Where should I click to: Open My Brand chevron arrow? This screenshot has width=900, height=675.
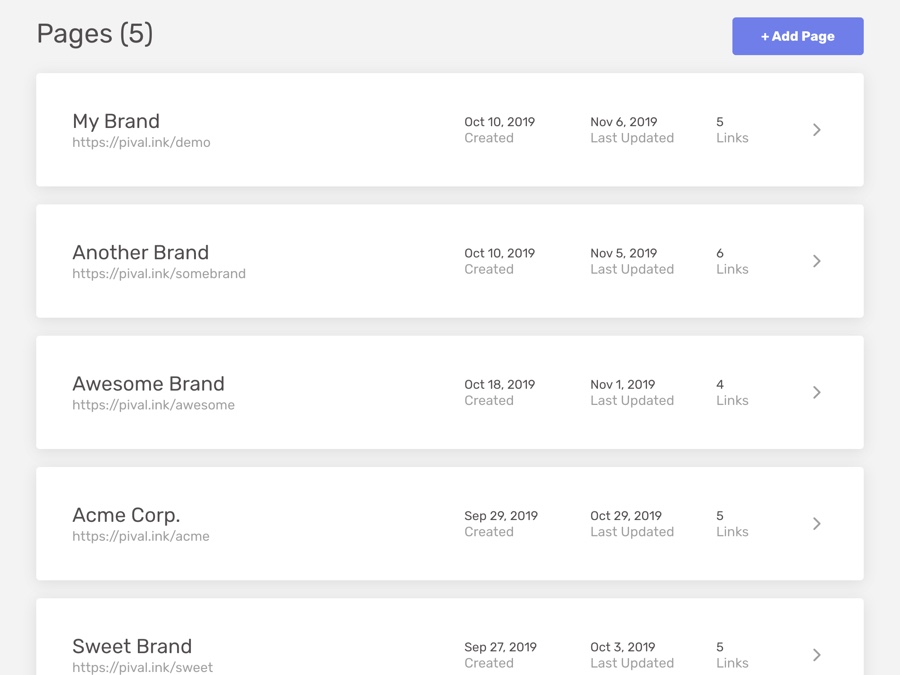click(816, 130)
